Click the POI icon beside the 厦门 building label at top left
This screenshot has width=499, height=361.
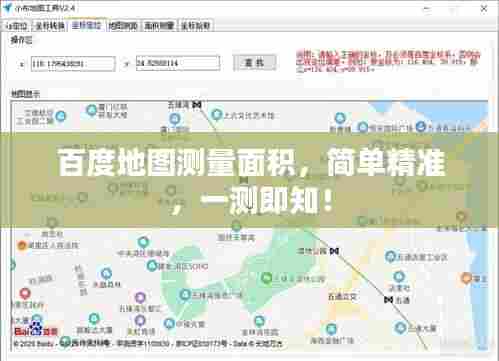pos(91,110)
